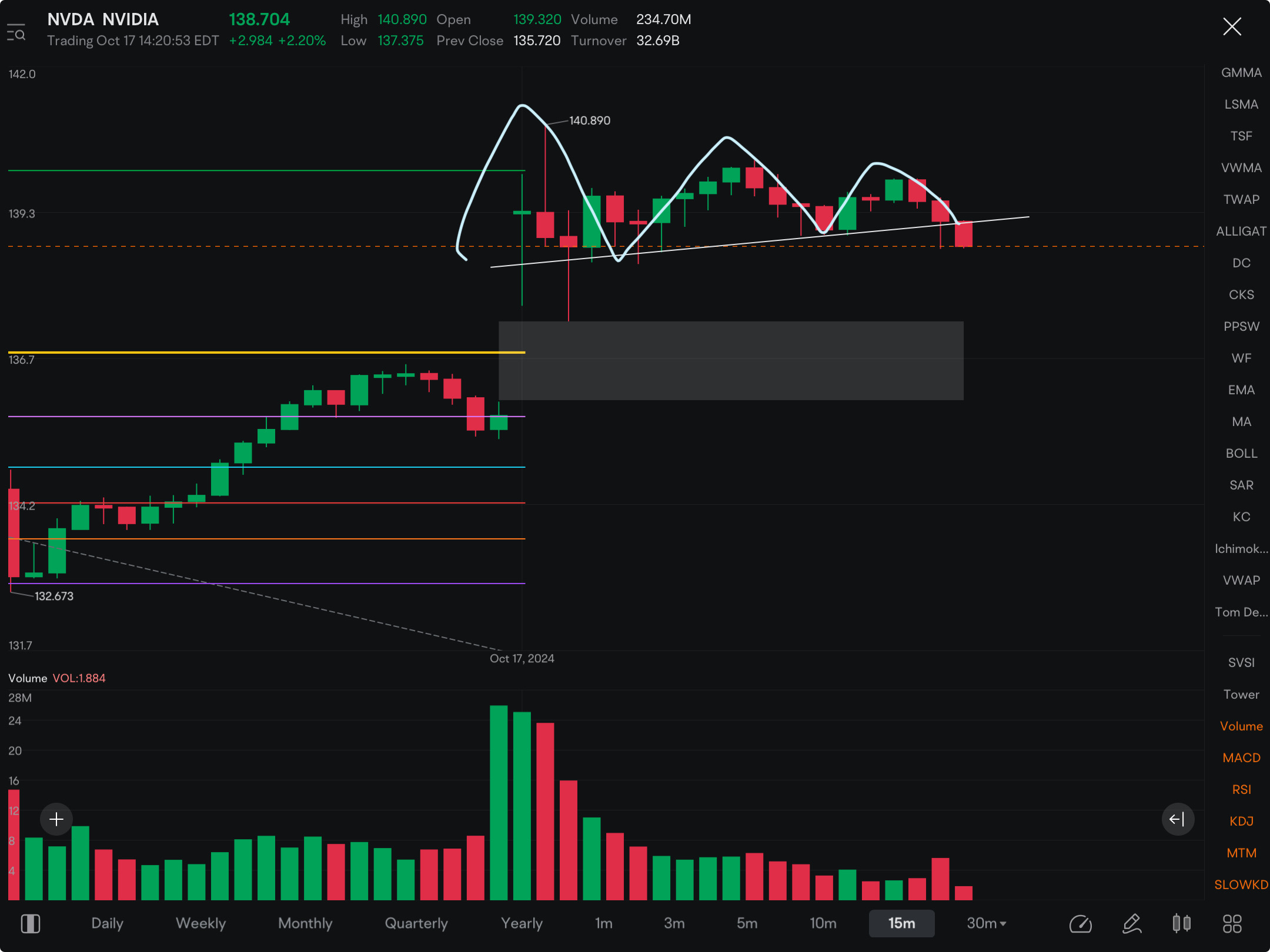Enable the MA indicator

(x=1241, y=422)
